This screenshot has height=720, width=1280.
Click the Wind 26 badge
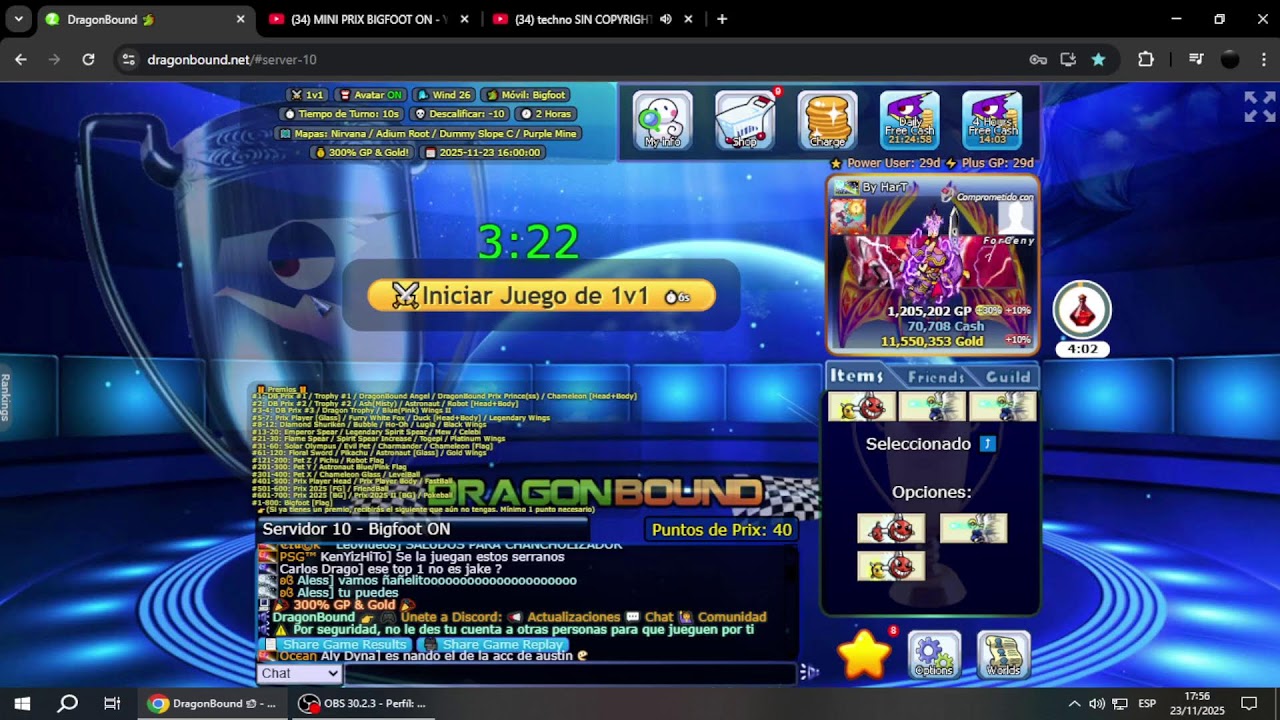click(x=443, y=95)
